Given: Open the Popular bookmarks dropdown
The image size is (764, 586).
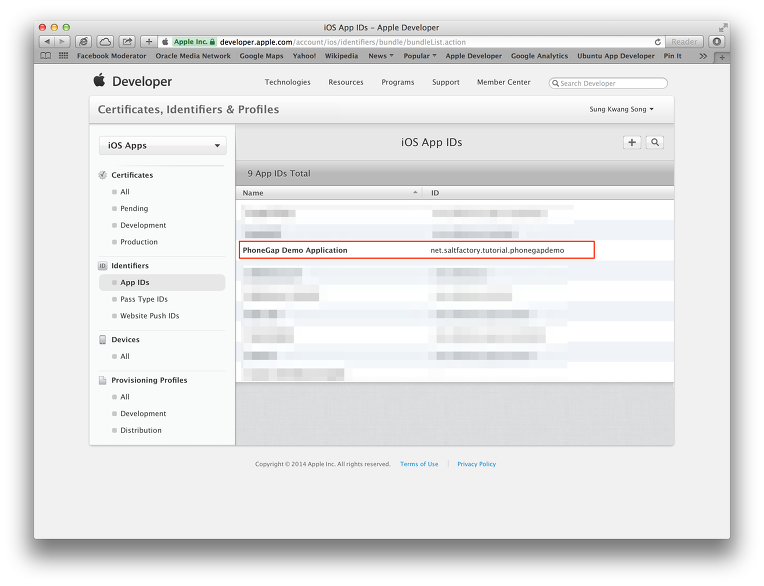Looking at the screenshot, I should click(x=420, y=56).
